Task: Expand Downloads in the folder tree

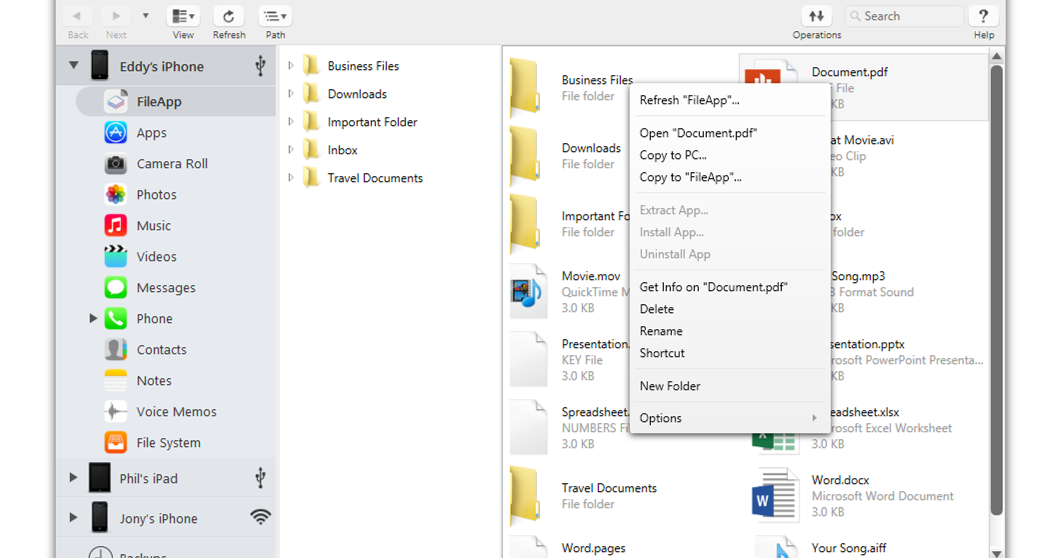Action: (x=291, y=93)
